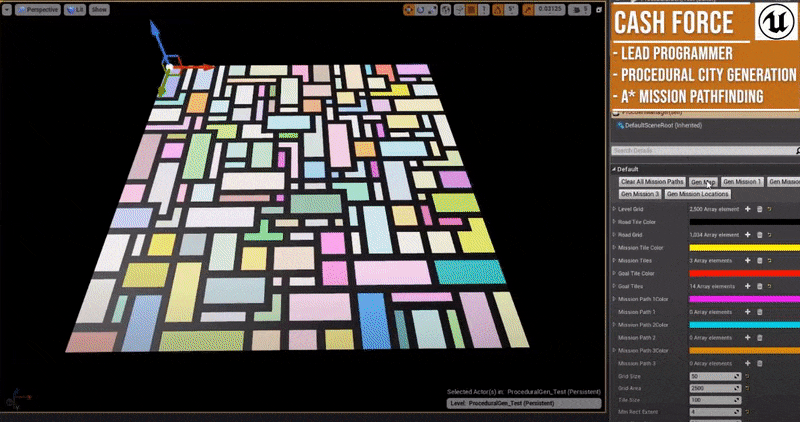Image resolution: width=800 pixels, height=422 pixels.
Task: Open the Lit view mode menu
Action: pos(75,10)
